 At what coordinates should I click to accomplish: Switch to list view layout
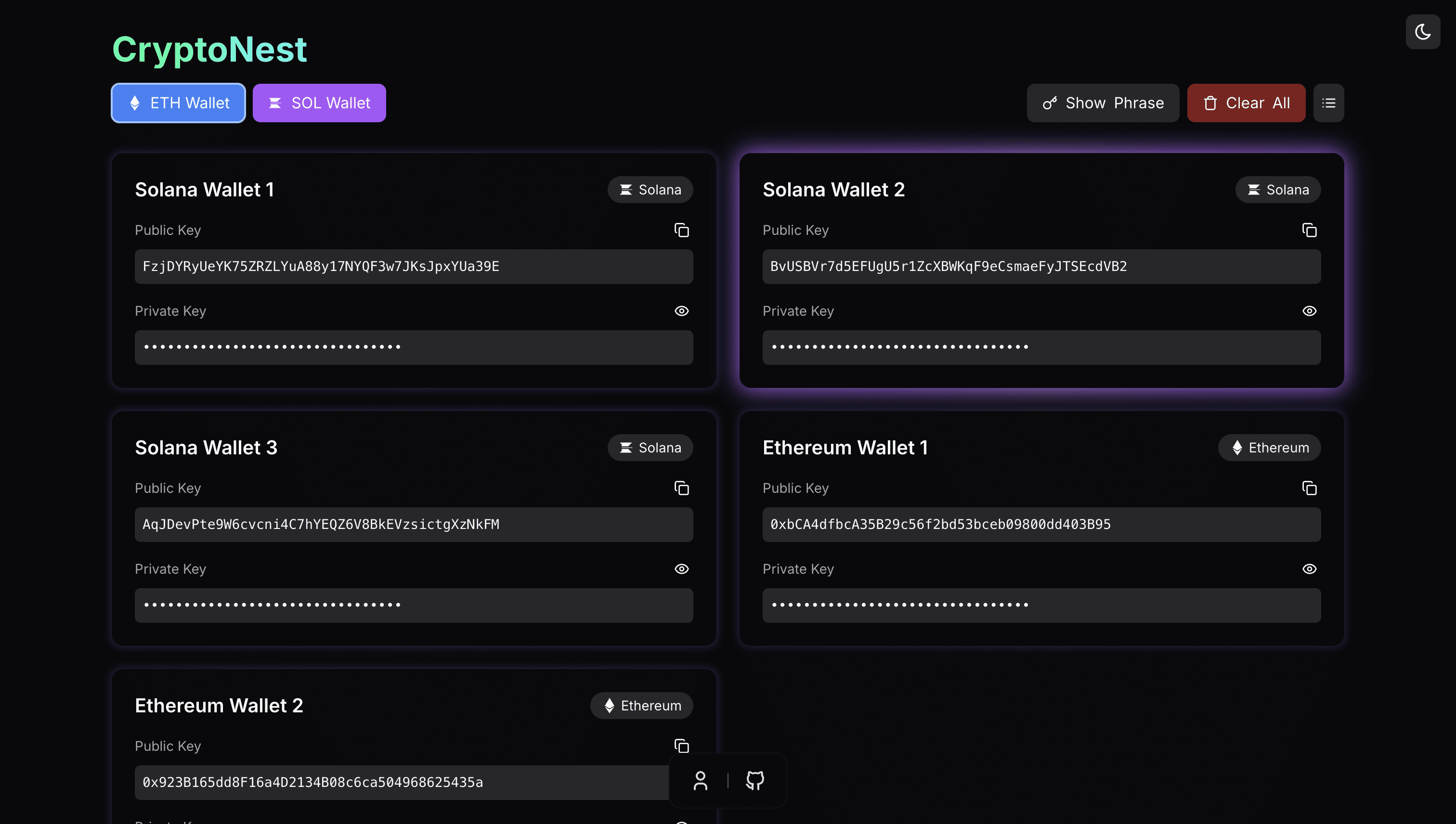click(1328, 103)
